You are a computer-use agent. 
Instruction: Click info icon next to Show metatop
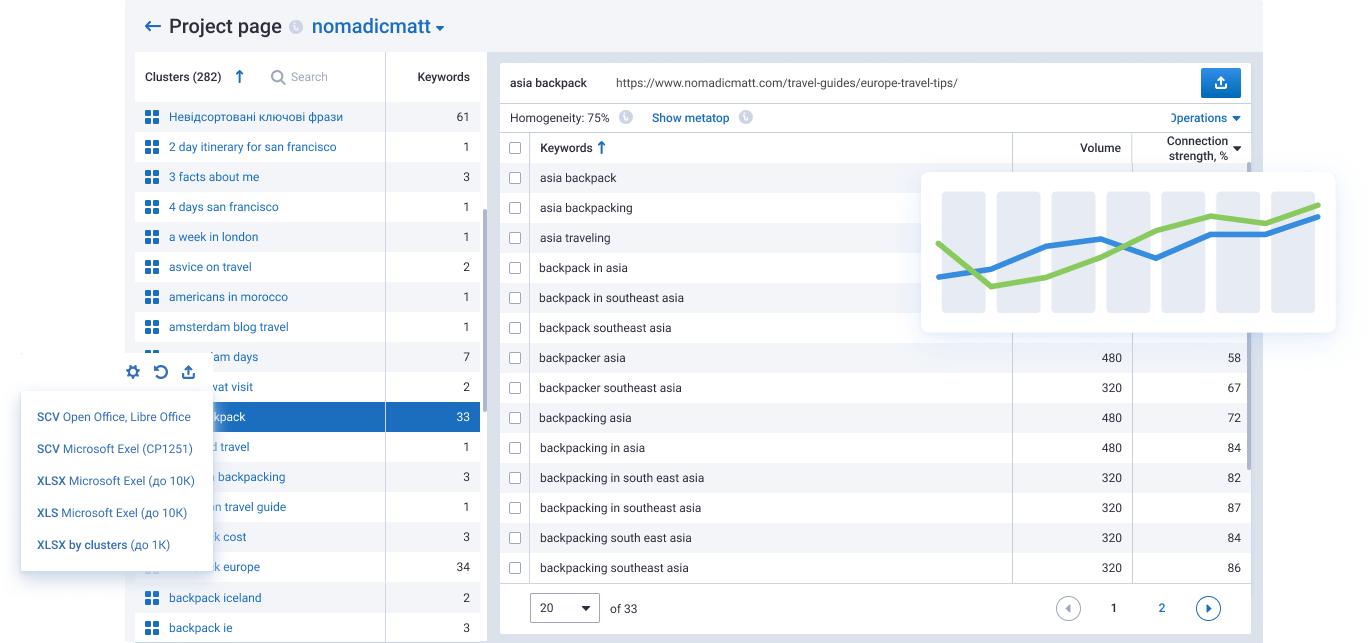tap(745, 118)
